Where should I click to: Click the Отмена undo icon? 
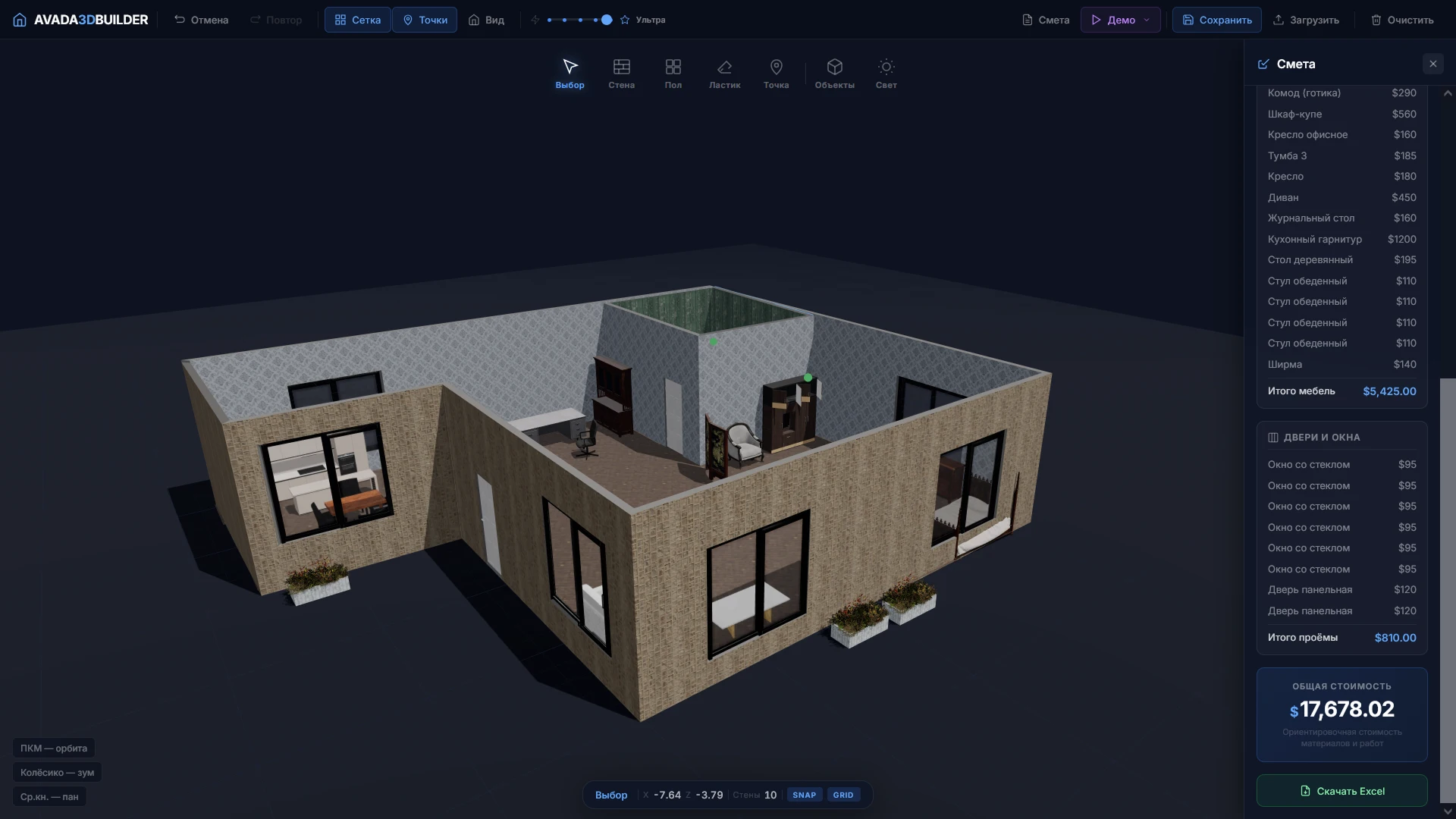coord(179,20)
